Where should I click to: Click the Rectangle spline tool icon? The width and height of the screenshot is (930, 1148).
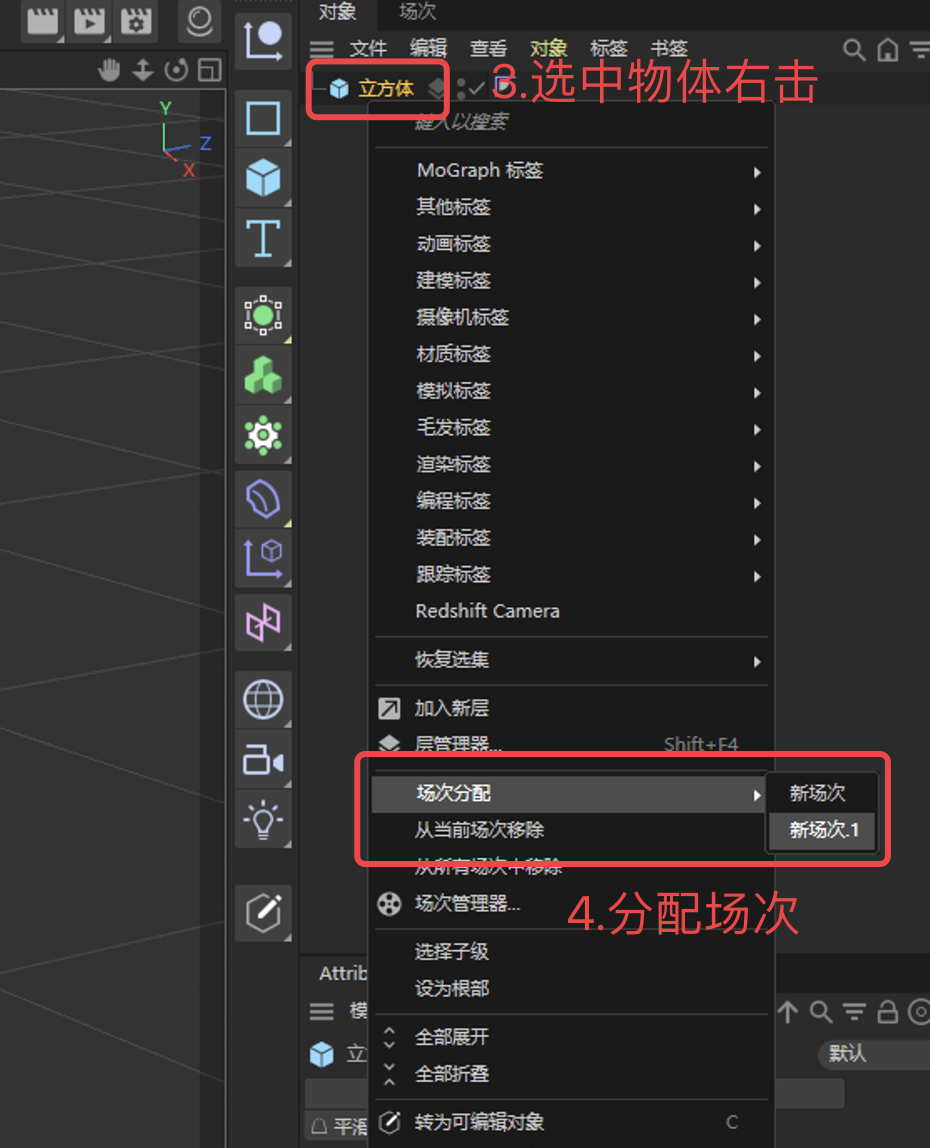[x=263, y=119]
